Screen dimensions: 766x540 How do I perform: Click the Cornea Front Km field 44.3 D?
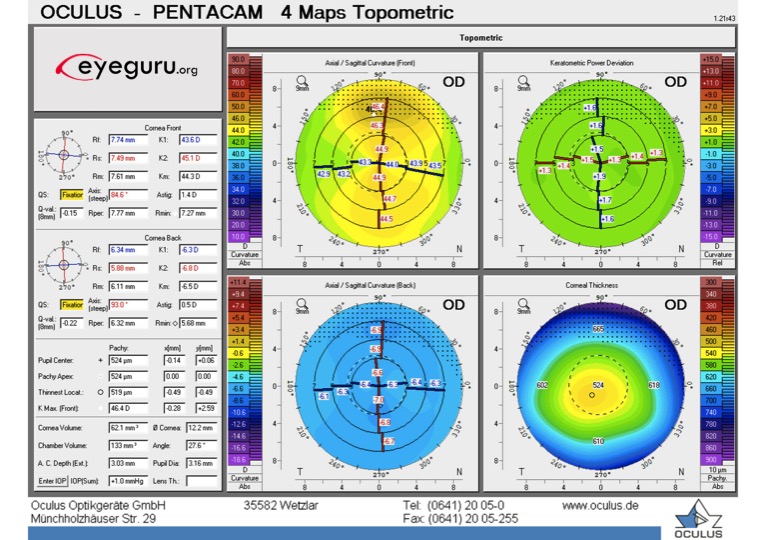tap(198, 176)
